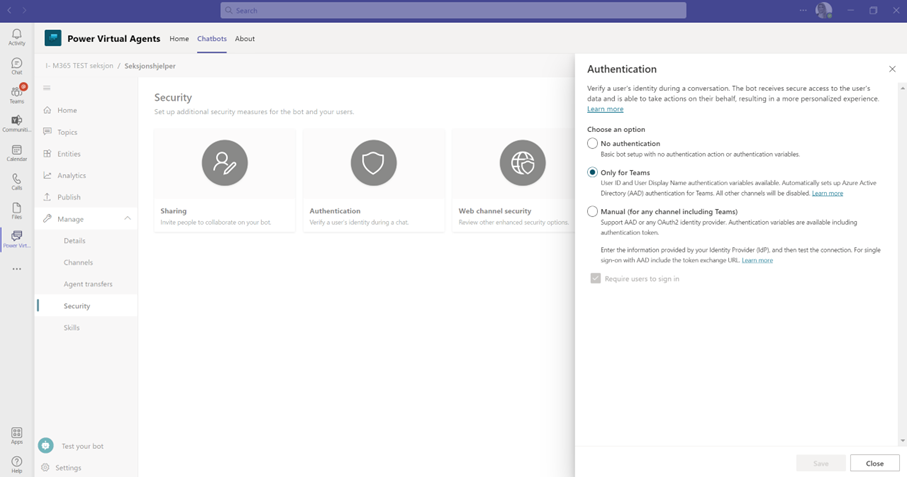Switch to the Chatbots tab
Image resolution: width=907 pixels, height=477 pixels.
tap(212, 39)
